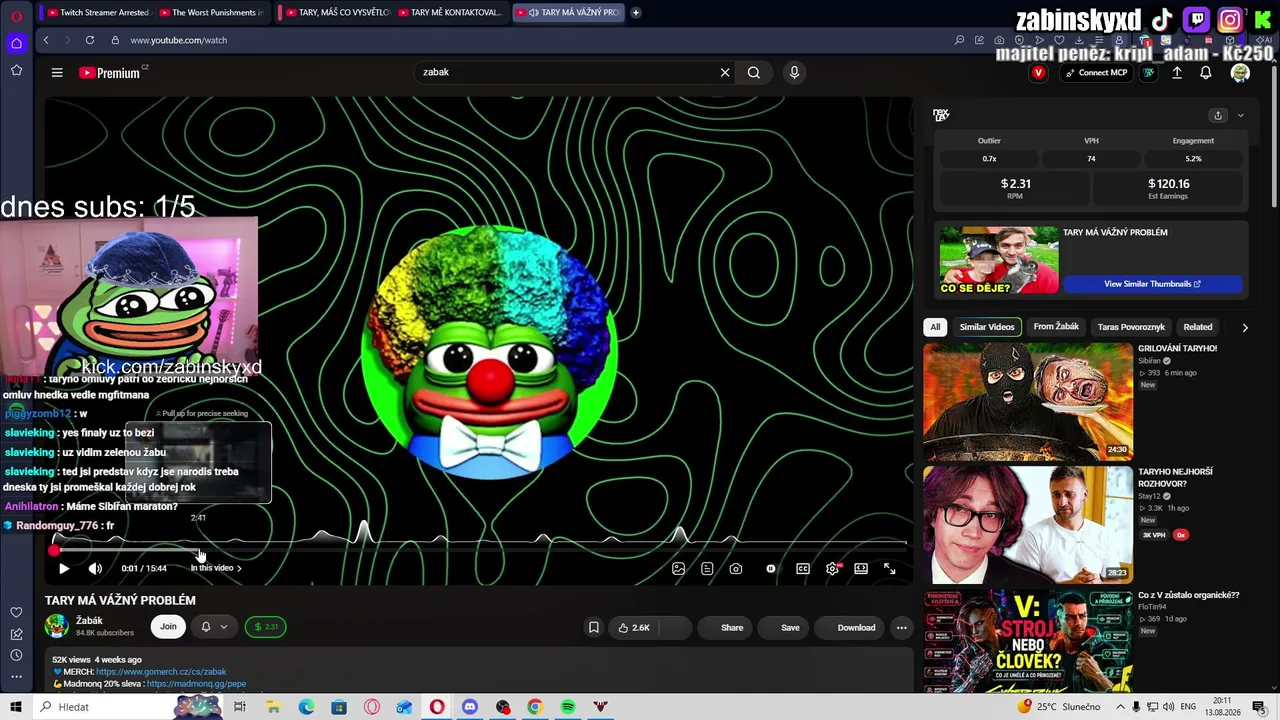1280x720 pixels.
Task: Toggle closed captions CC button
Action: (802, 568)
